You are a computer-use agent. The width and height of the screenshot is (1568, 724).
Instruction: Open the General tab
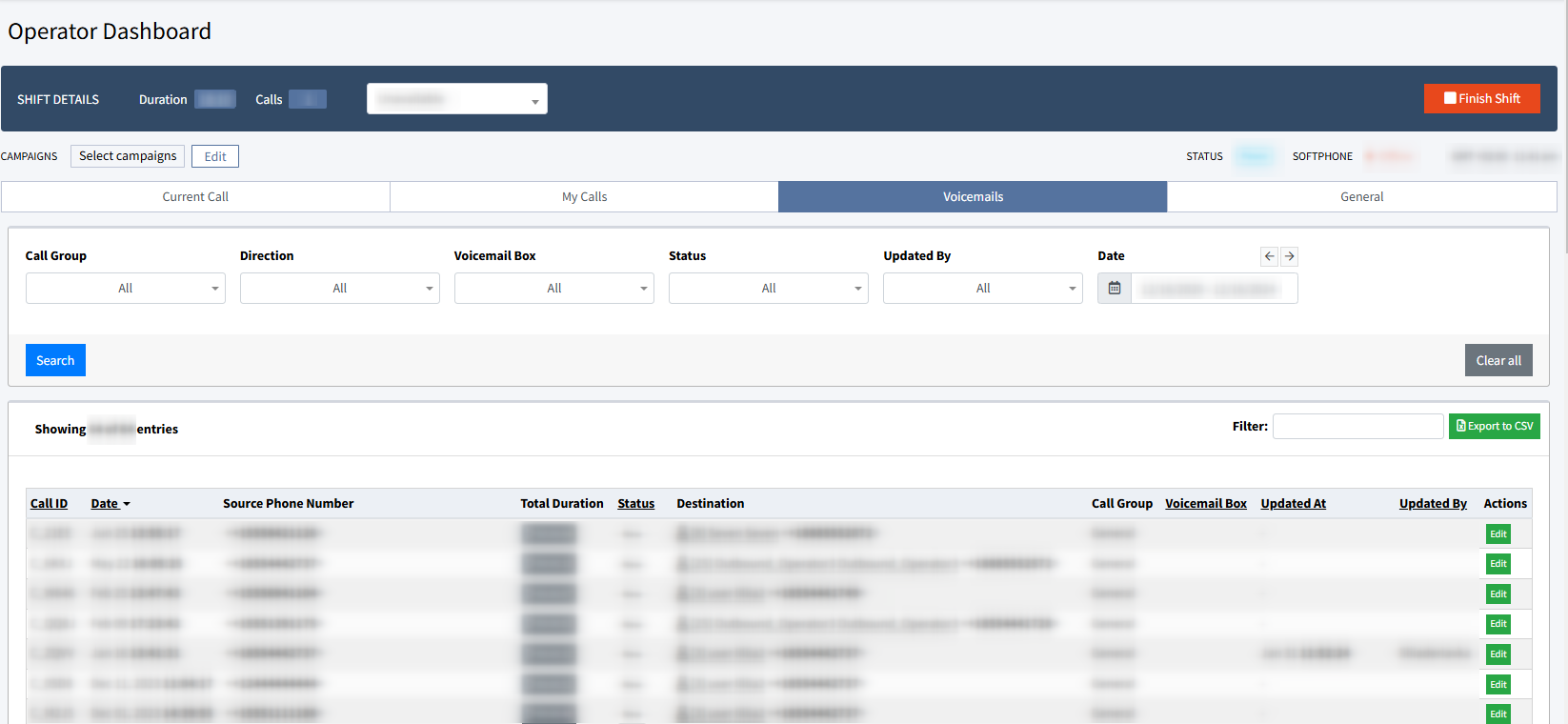pos(1361,197)
